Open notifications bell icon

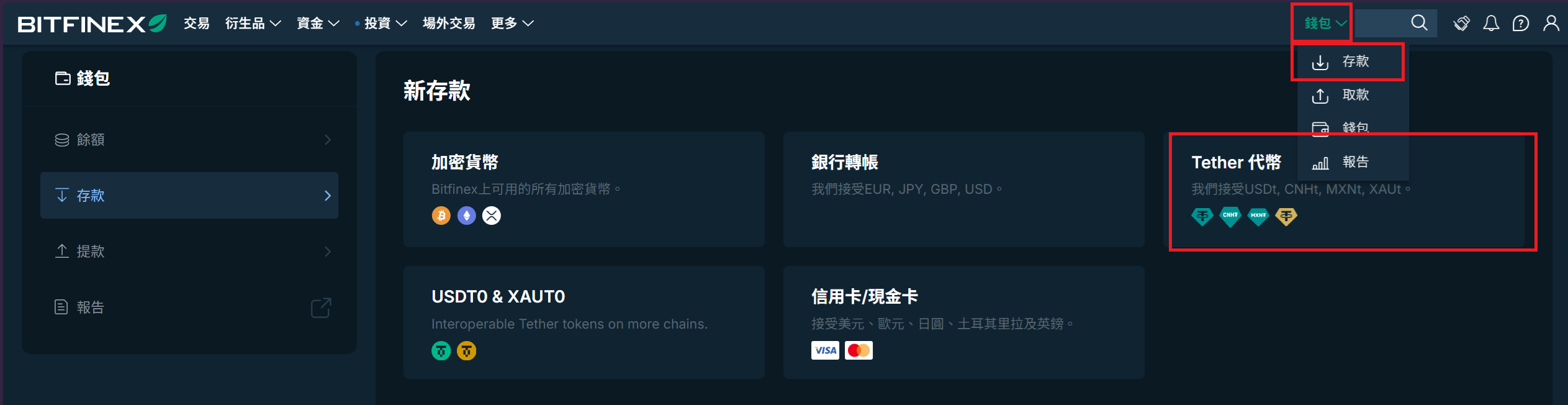click(1491, 24)
